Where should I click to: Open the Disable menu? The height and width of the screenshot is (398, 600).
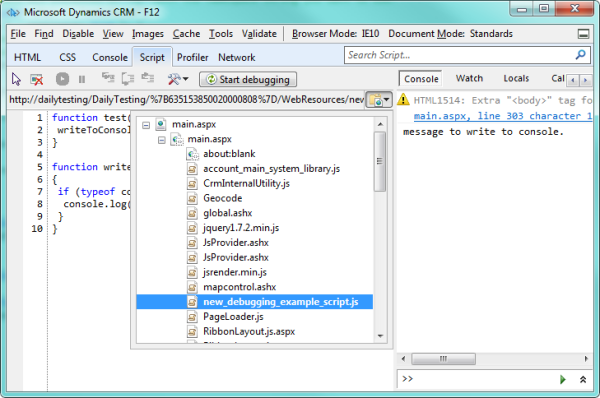78,34
